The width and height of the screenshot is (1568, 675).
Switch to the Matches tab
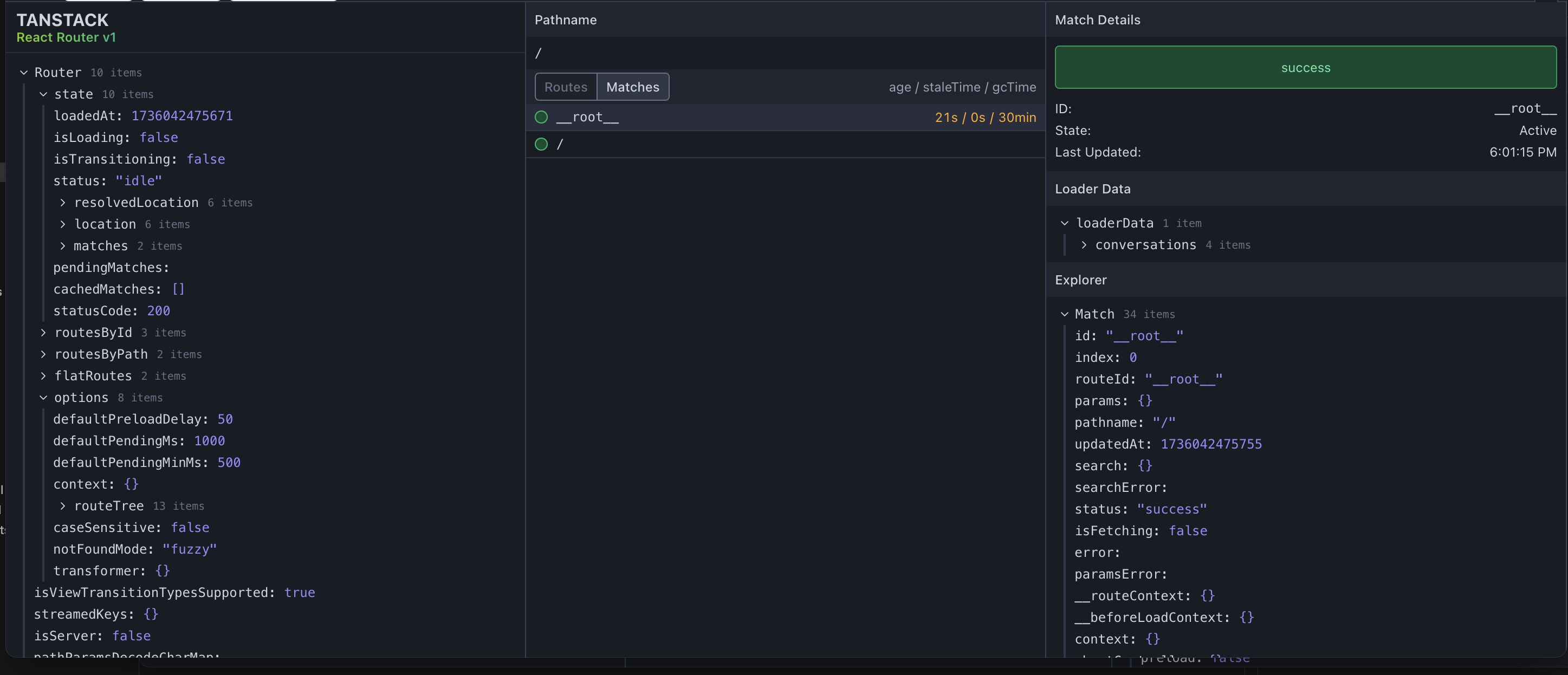632,87
